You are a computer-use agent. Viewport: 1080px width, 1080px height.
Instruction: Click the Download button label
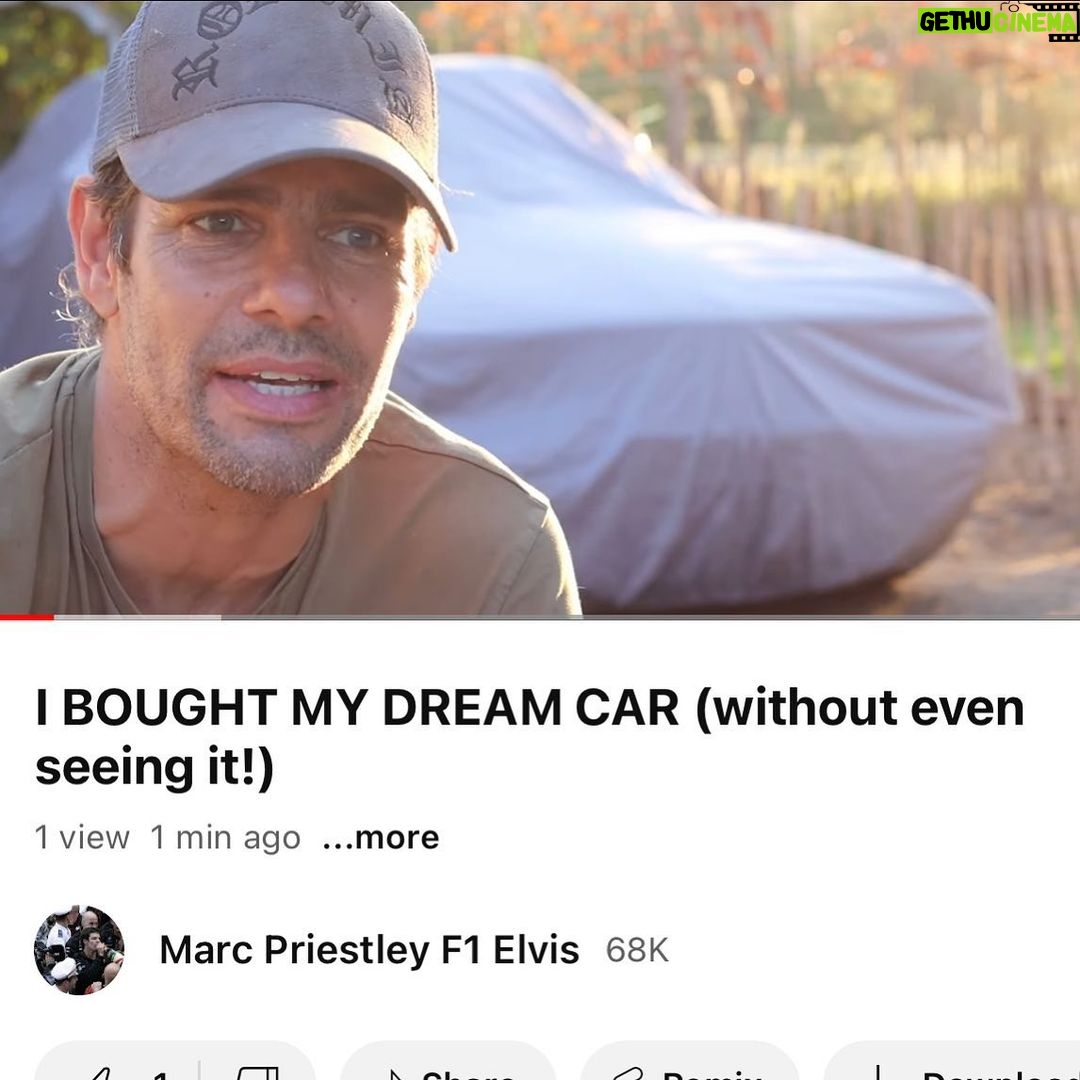(1001, 1074)
